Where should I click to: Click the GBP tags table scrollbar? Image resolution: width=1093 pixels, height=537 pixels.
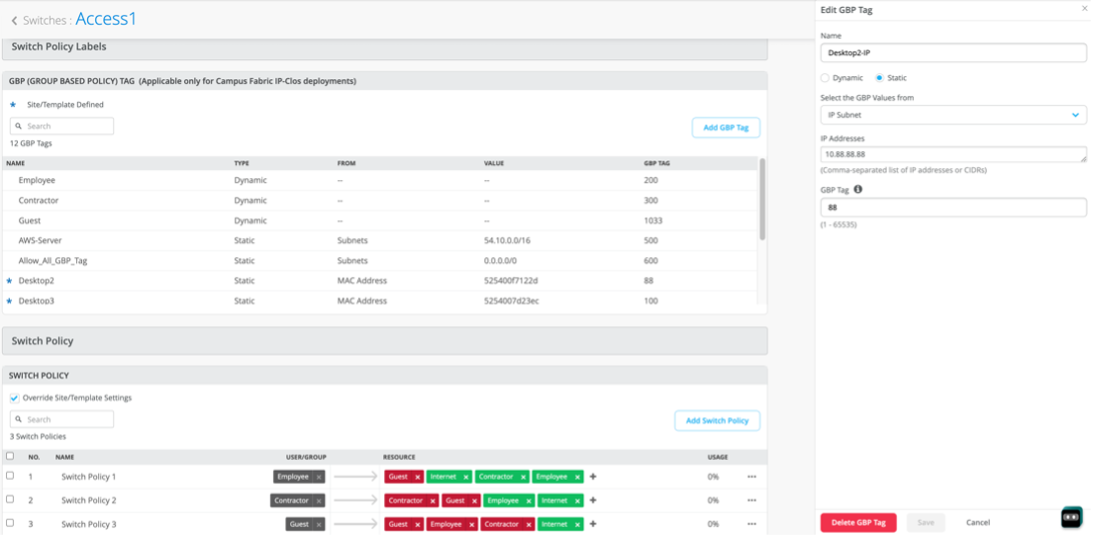click(x=763, y=200)
